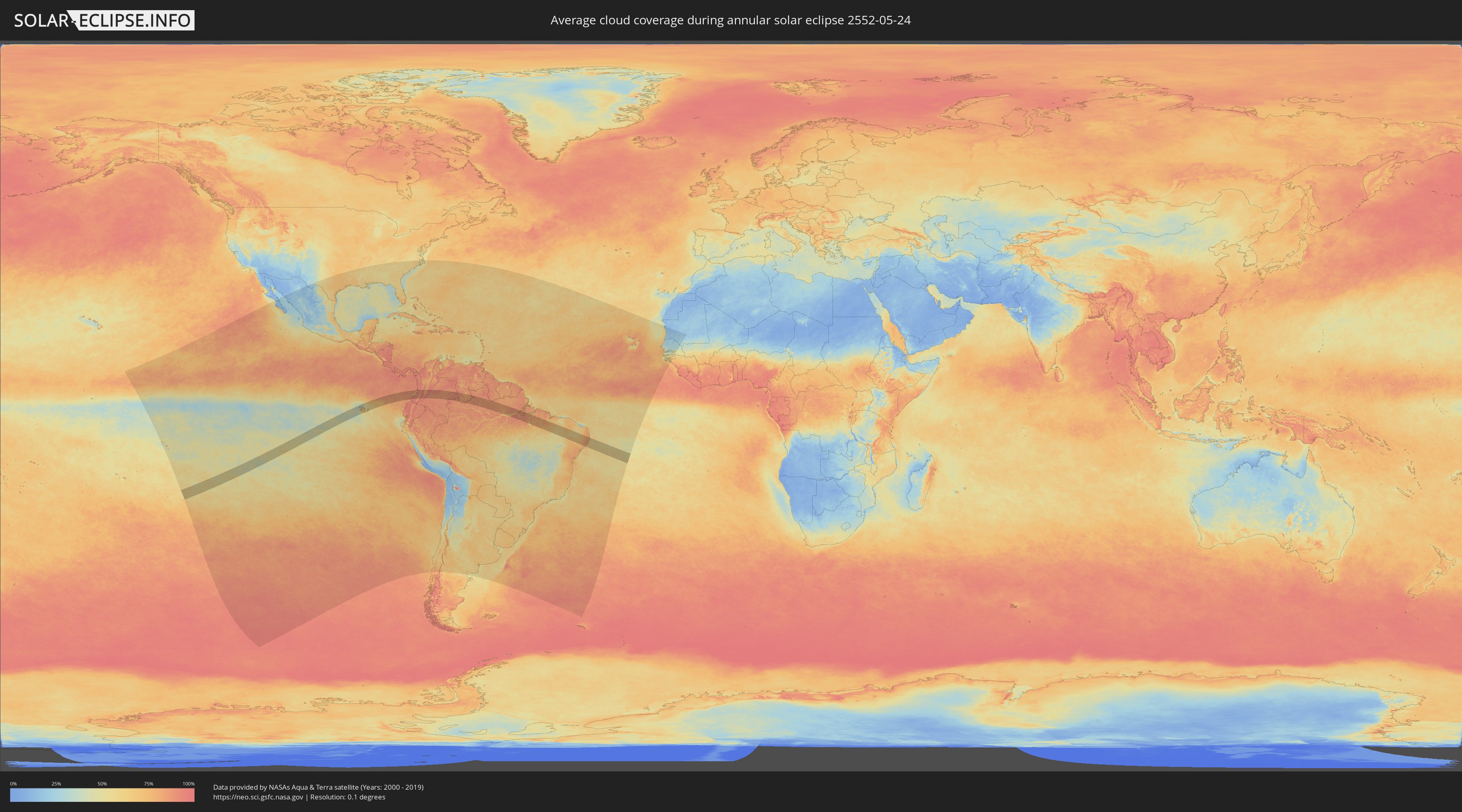Click the 0% legend label

point(13,784)
